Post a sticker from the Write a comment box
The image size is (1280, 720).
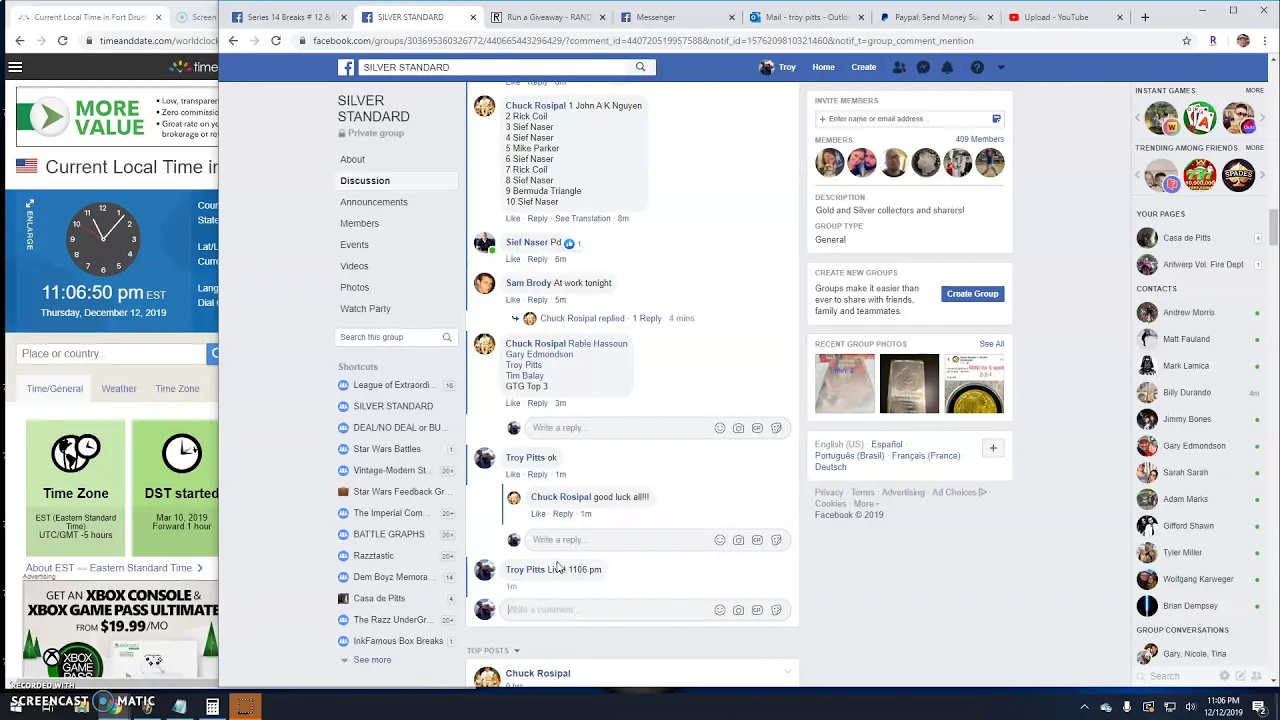776,610
